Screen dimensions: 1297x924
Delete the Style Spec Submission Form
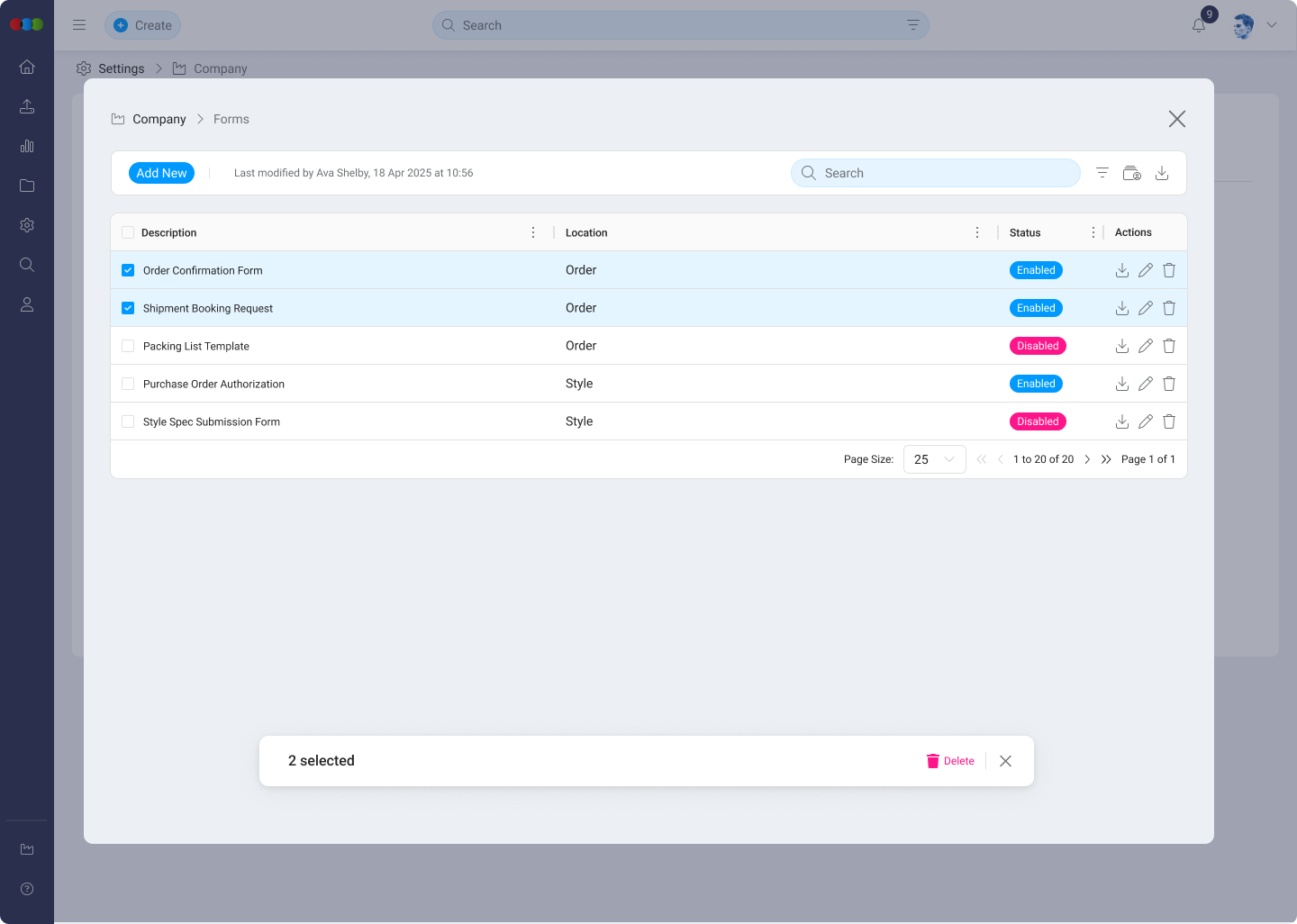tap(1168, 421)
